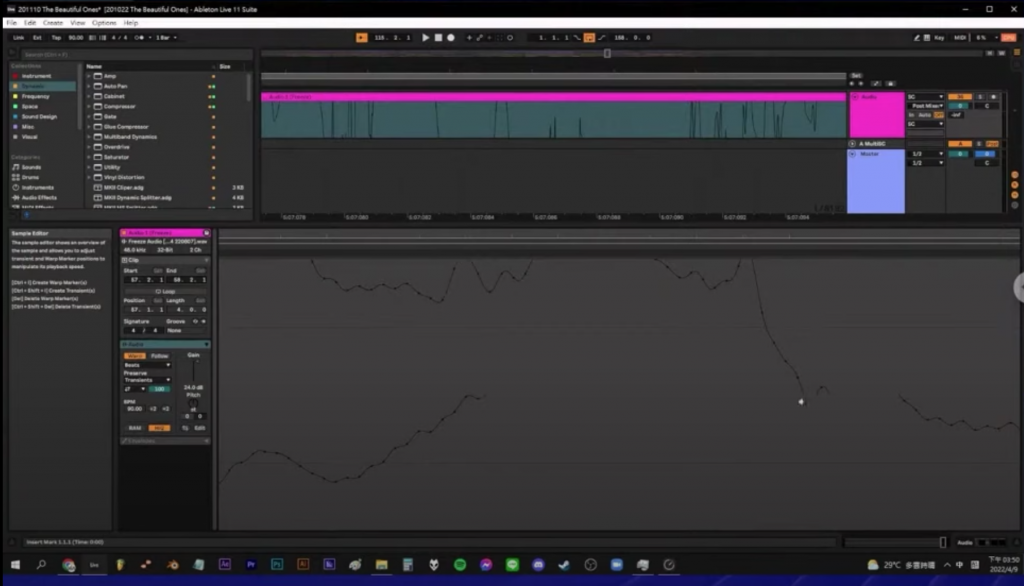1024x586 pixels.
Task: Select Draw Mode pencil icon
Action: click(x=916, y=38)
